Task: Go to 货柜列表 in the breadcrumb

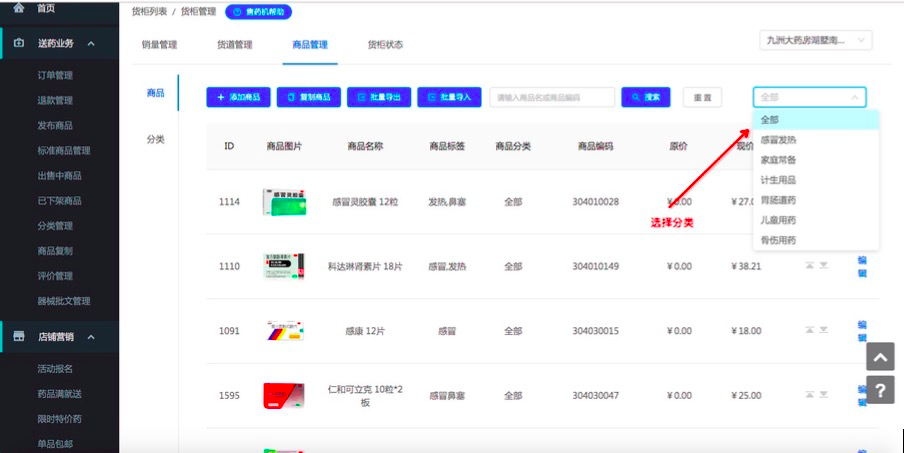Action: [149, 12]
